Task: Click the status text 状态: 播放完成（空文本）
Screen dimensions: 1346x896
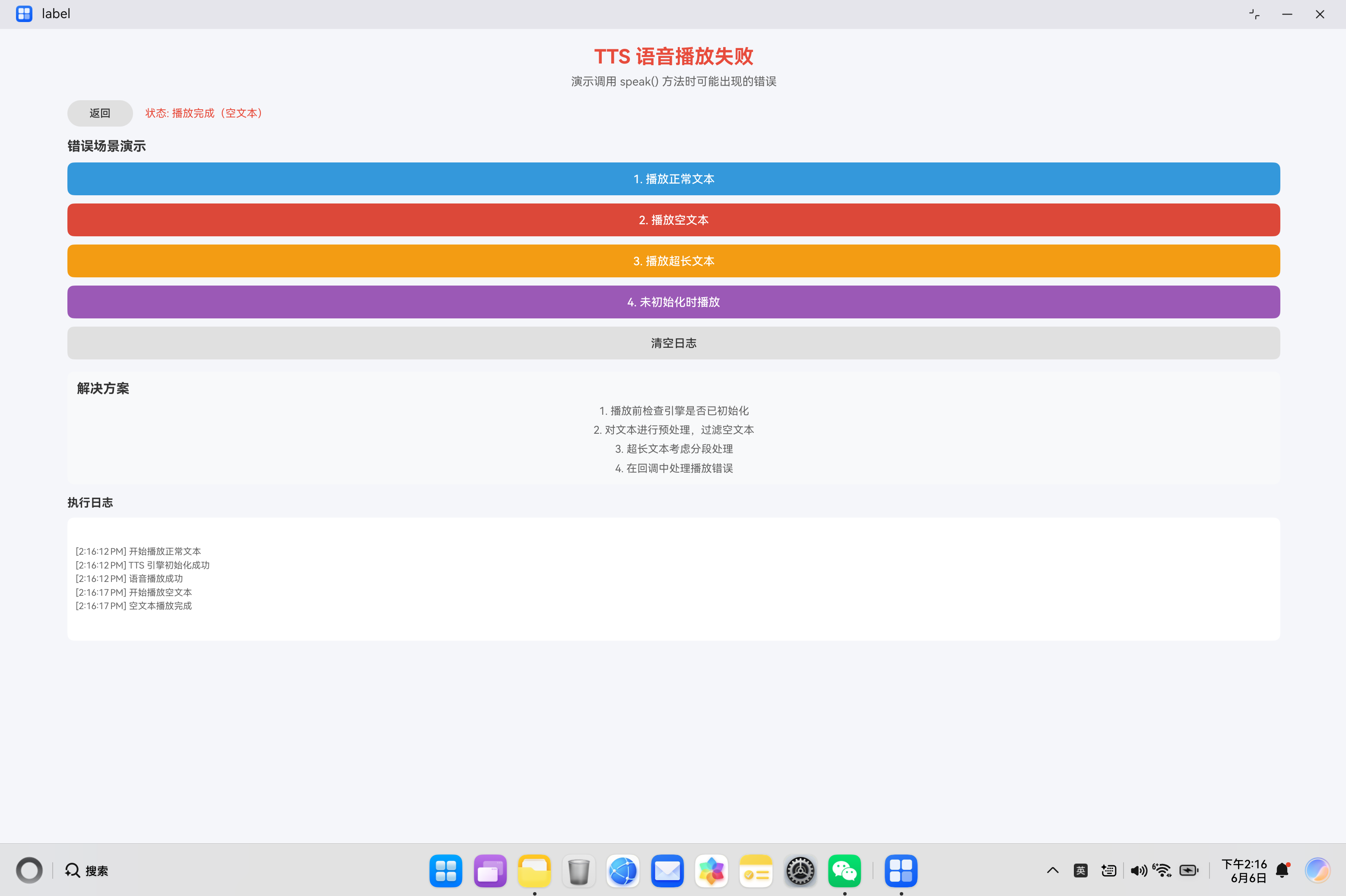Action: pos(204,113)
